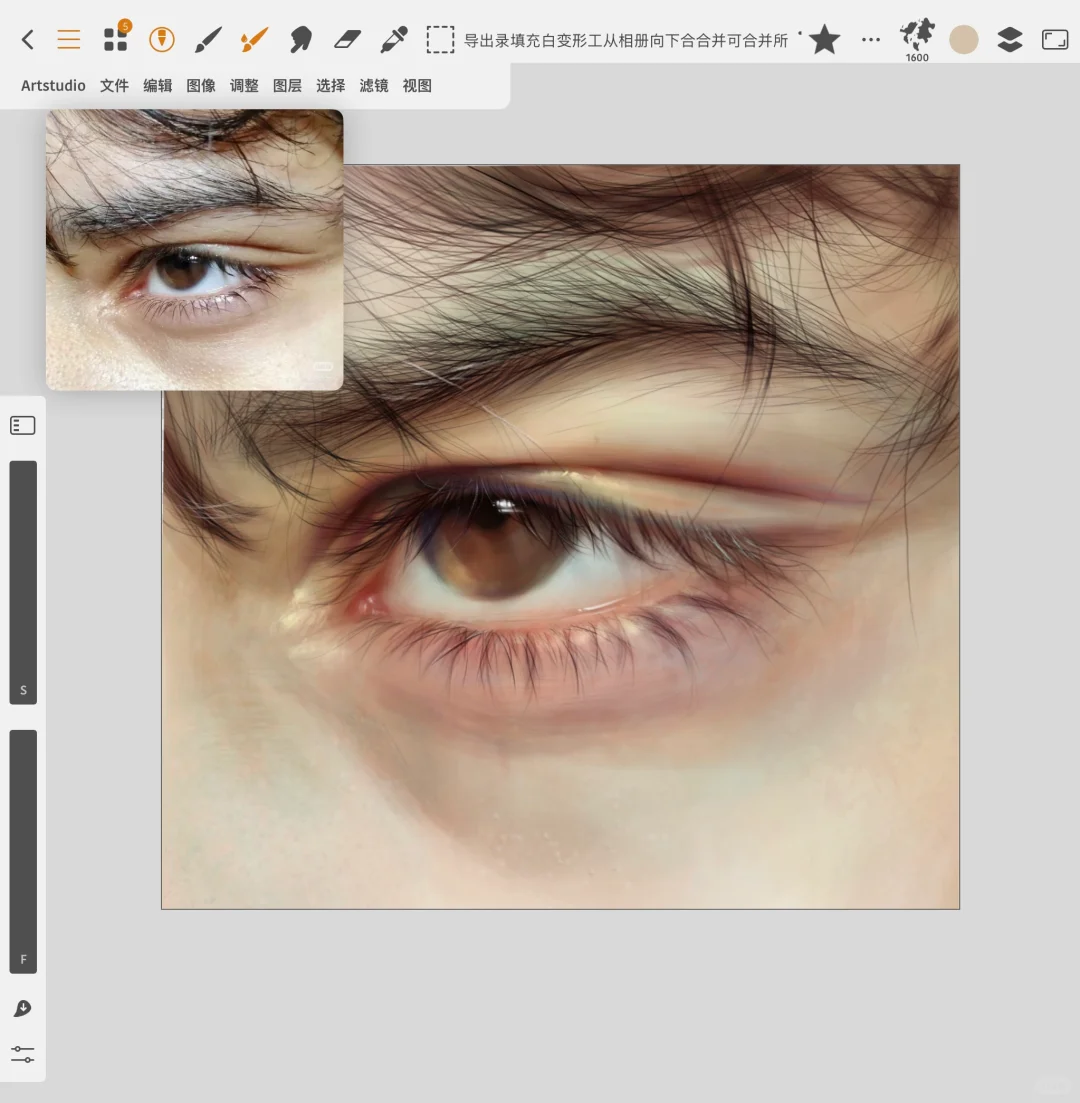Choose the orange wet brush tool
Screen dimensions: 1080x1103
[254, 40]
